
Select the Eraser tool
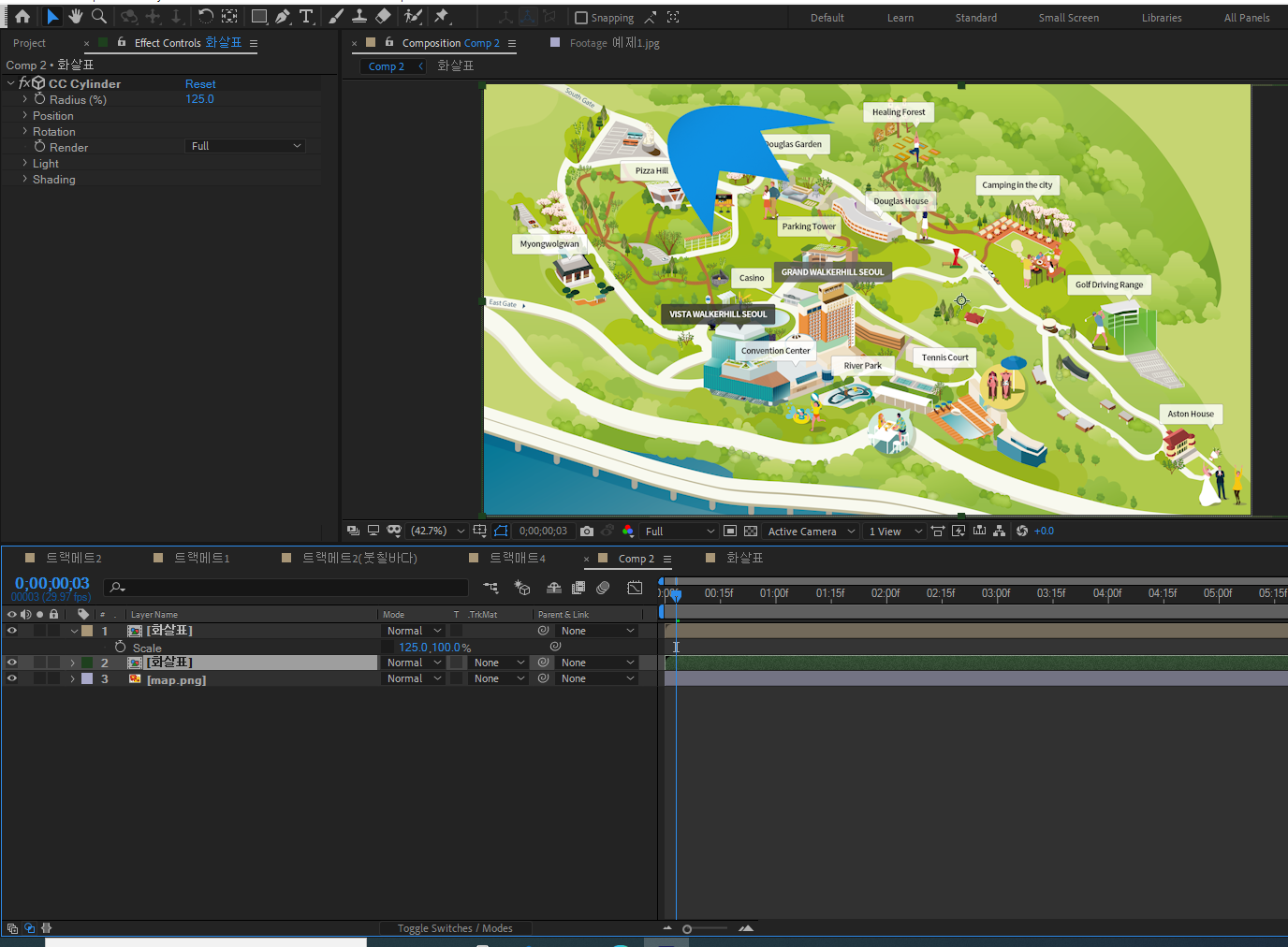click(x=383, y=16)
